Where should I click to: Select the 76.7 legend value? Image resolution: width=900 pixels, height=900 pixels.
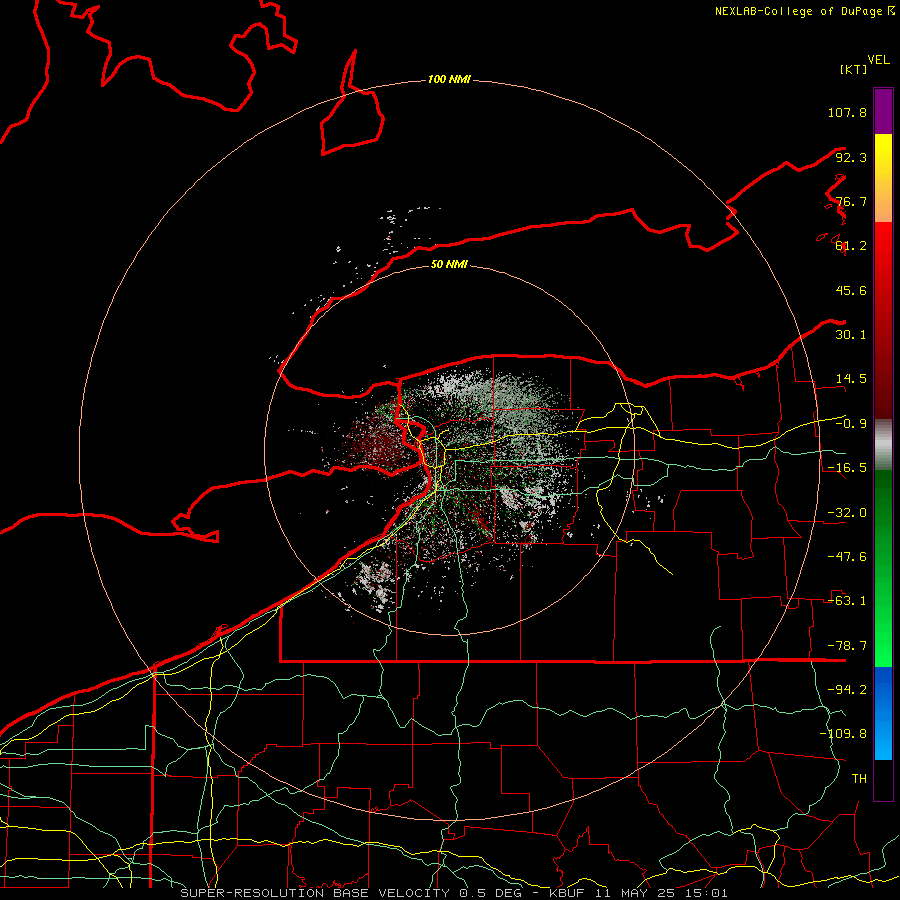851,201
